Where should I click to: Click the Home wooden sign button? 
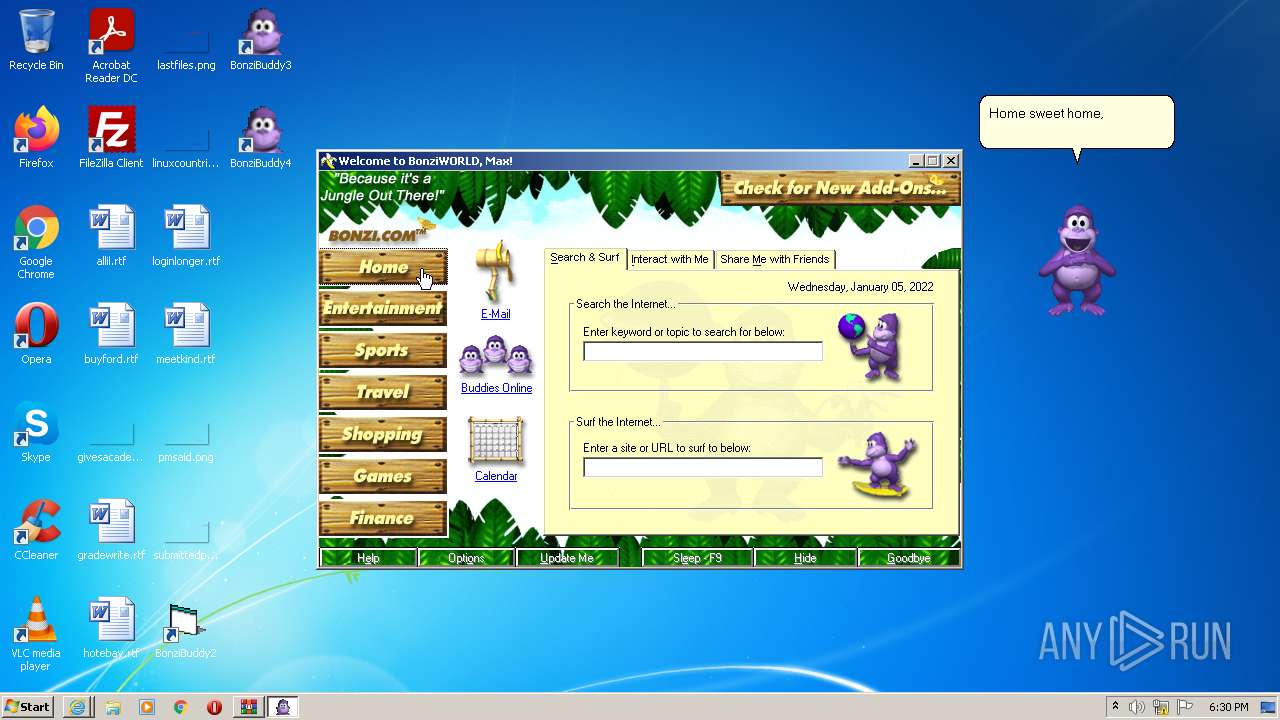pos(383,267)
